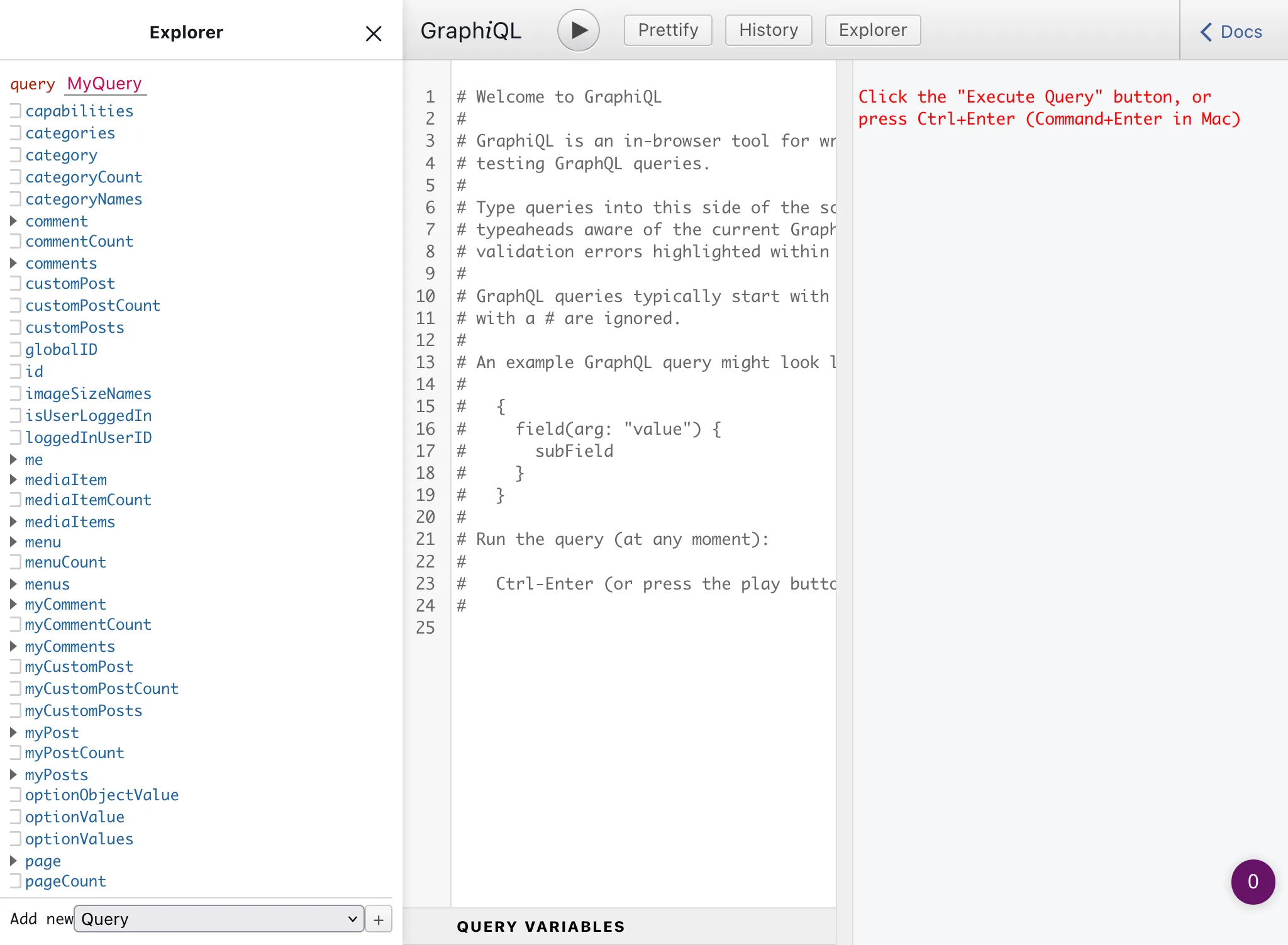This screenshot has height=945, width=1288.
Task: Toggle Explorer from toolbar
Action: 873,30
